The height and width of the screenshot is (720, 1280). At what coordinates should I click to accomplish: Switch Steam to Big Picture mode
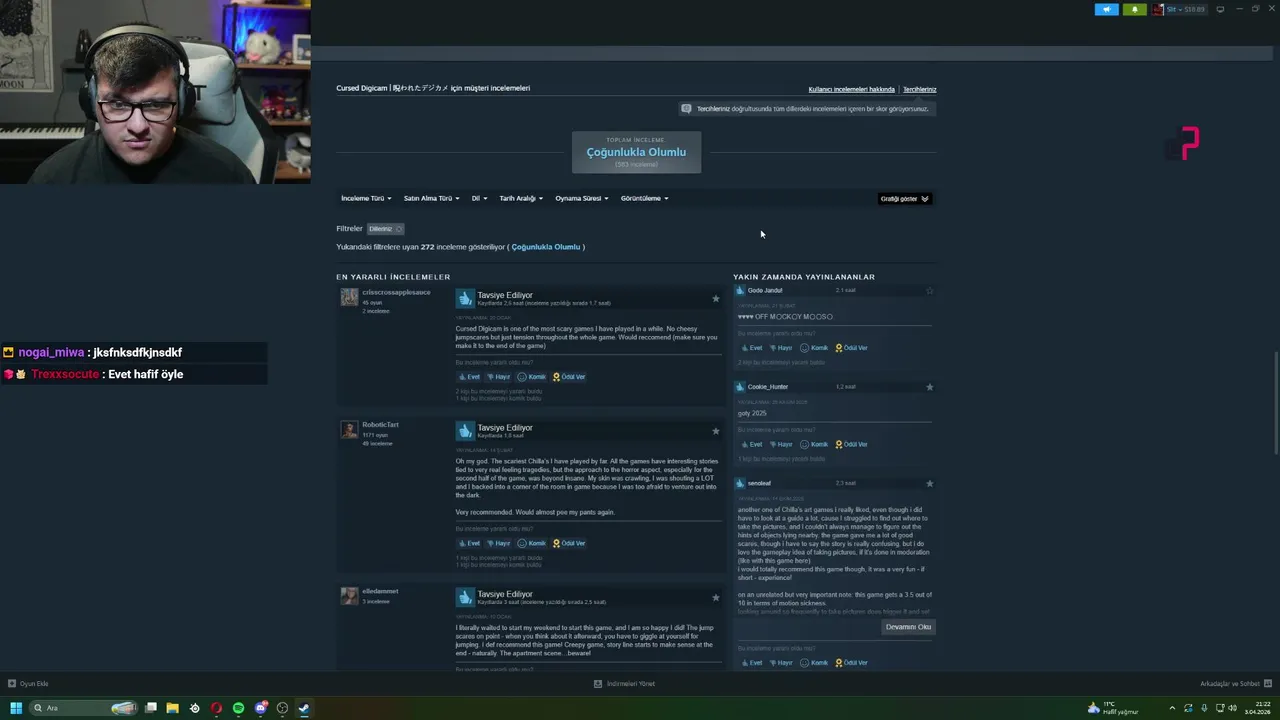tap(1220, 9)
